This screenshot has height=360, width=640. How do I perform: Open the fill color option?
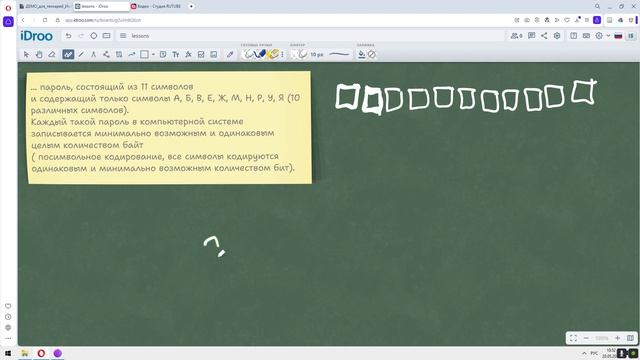[x=361, y=54]
